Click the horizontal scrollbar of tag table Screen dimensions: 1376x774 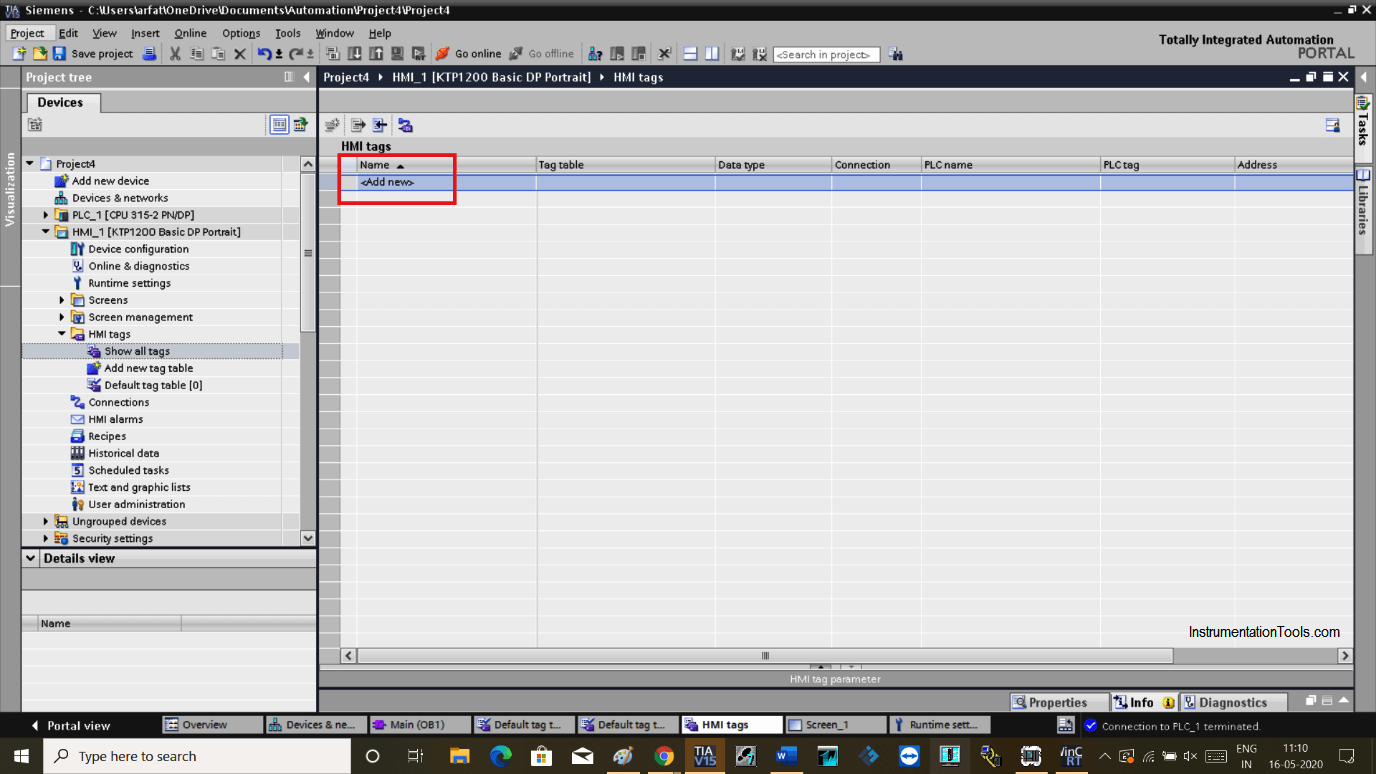765,656
